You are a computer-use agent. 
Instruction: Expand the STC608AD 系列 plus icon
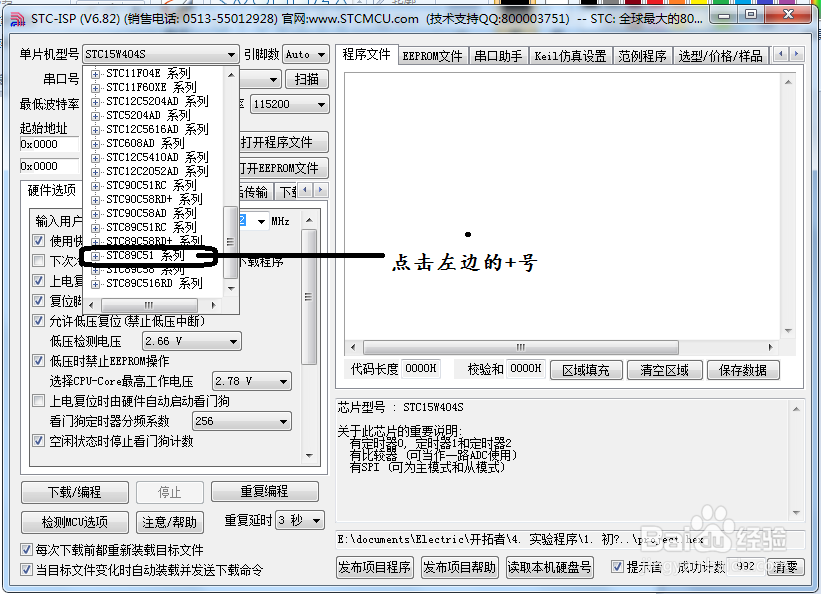coord(95,144)
